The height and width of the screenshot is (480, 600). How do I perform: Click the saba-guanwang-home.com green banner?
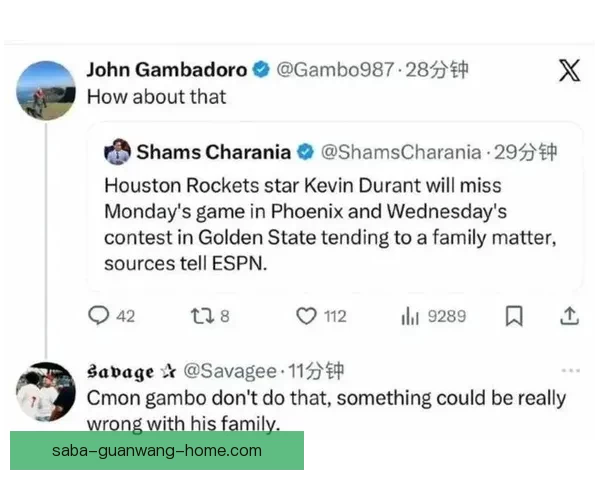(157, 451)
